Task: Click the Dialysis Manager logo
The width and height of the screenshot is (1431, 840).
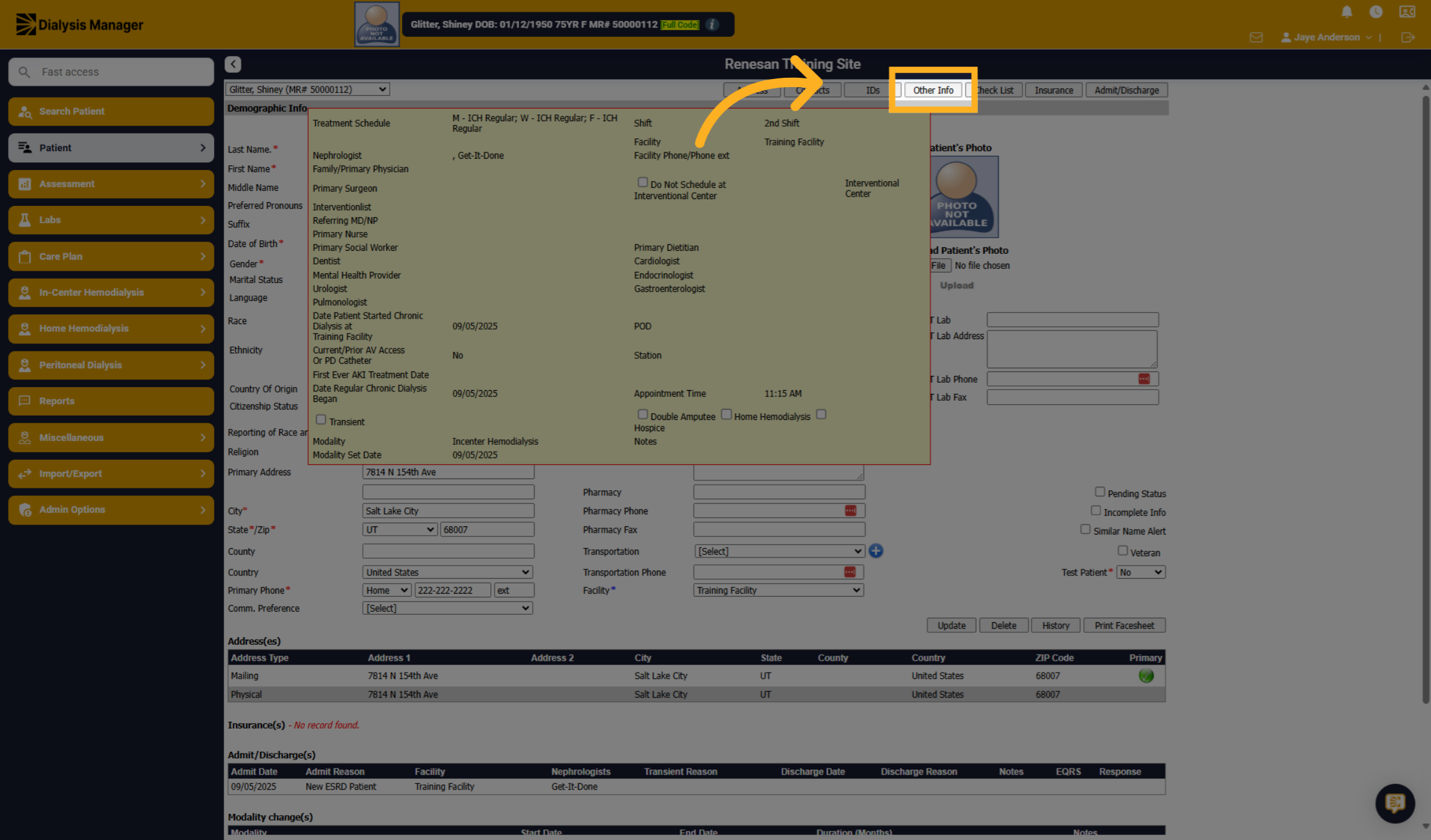Action: pos(80,25)
